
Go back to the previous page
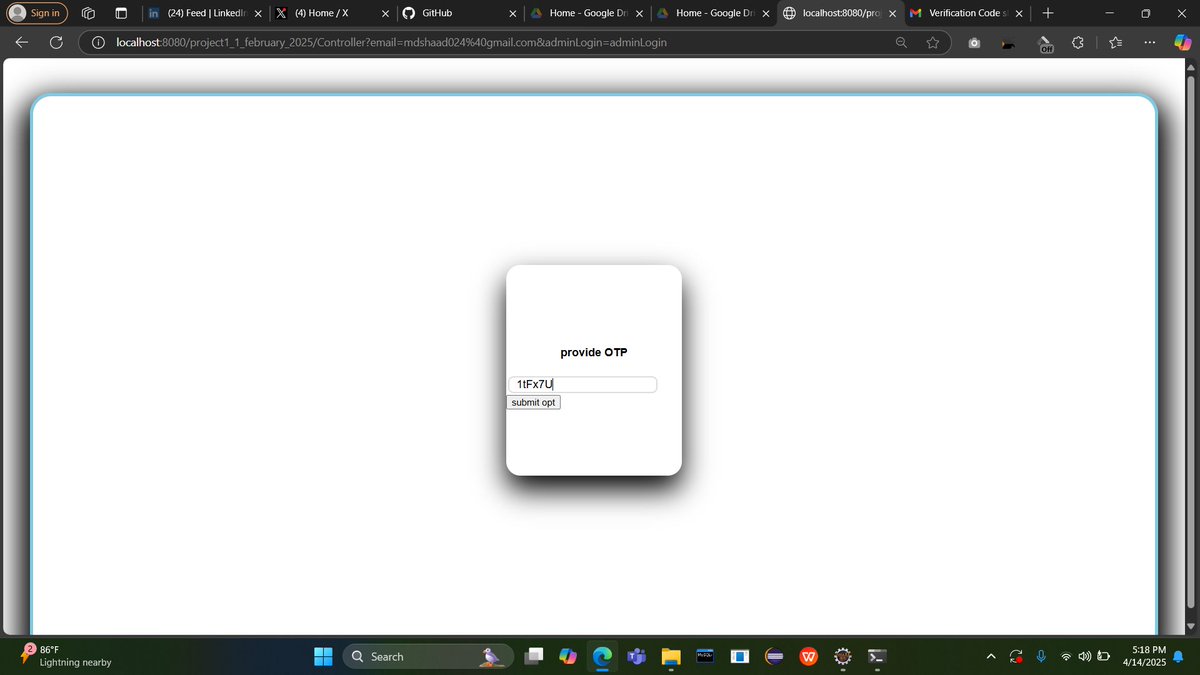(21, 43)
